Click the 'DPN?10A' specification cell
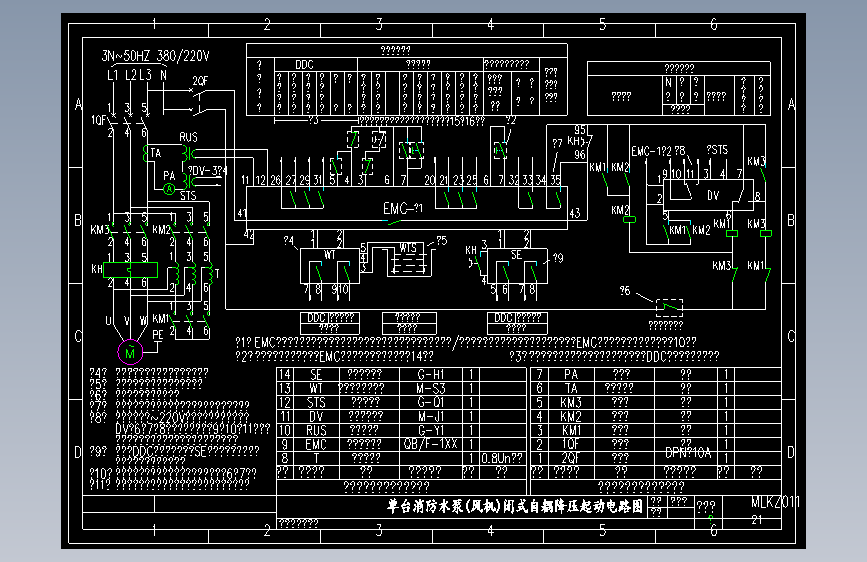This screenshot has height=562, width=867. click(x=687, y=453)
